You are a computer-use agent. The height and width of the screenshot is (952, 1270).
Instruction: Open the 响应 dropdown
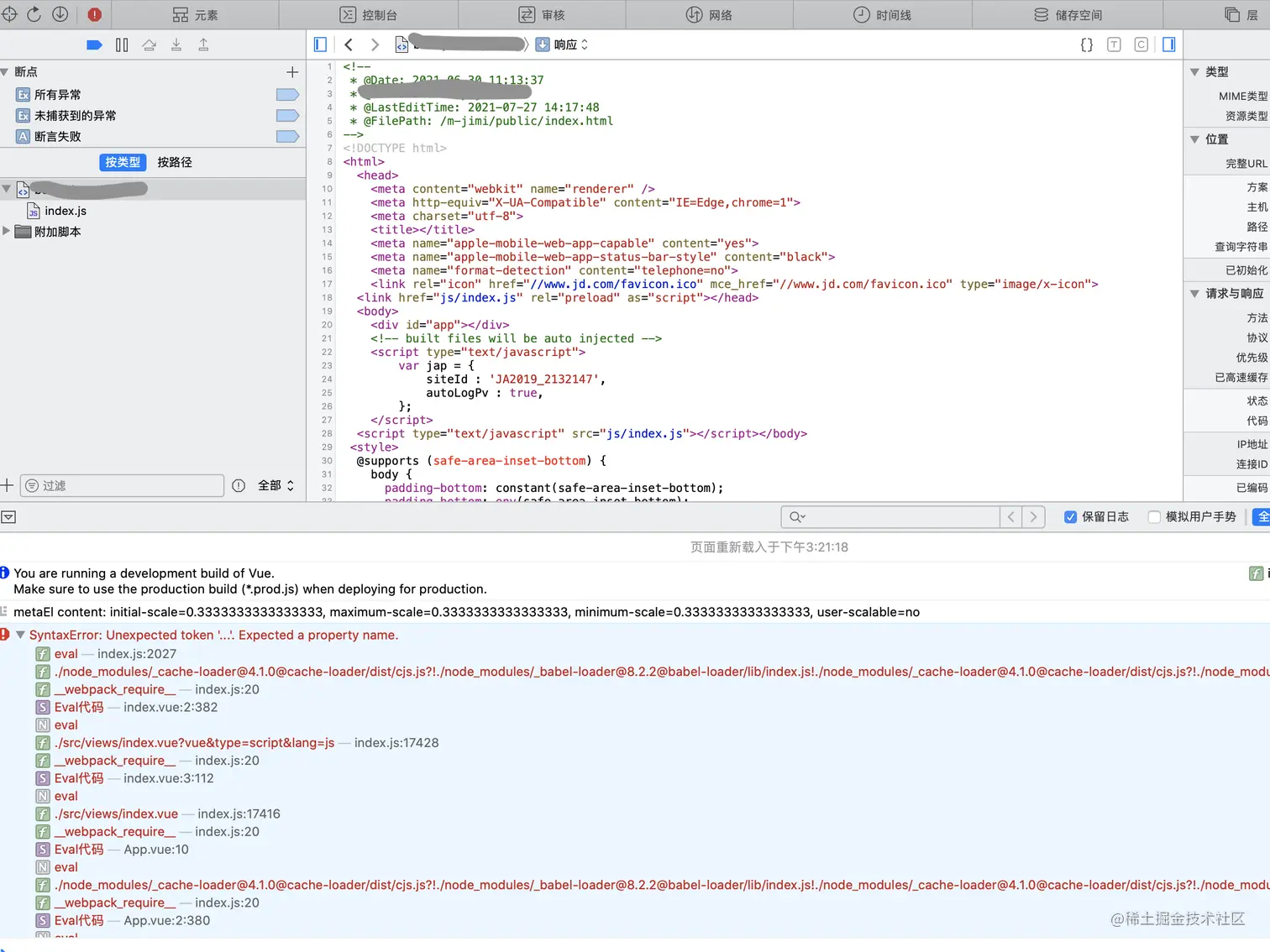(563, 44)
